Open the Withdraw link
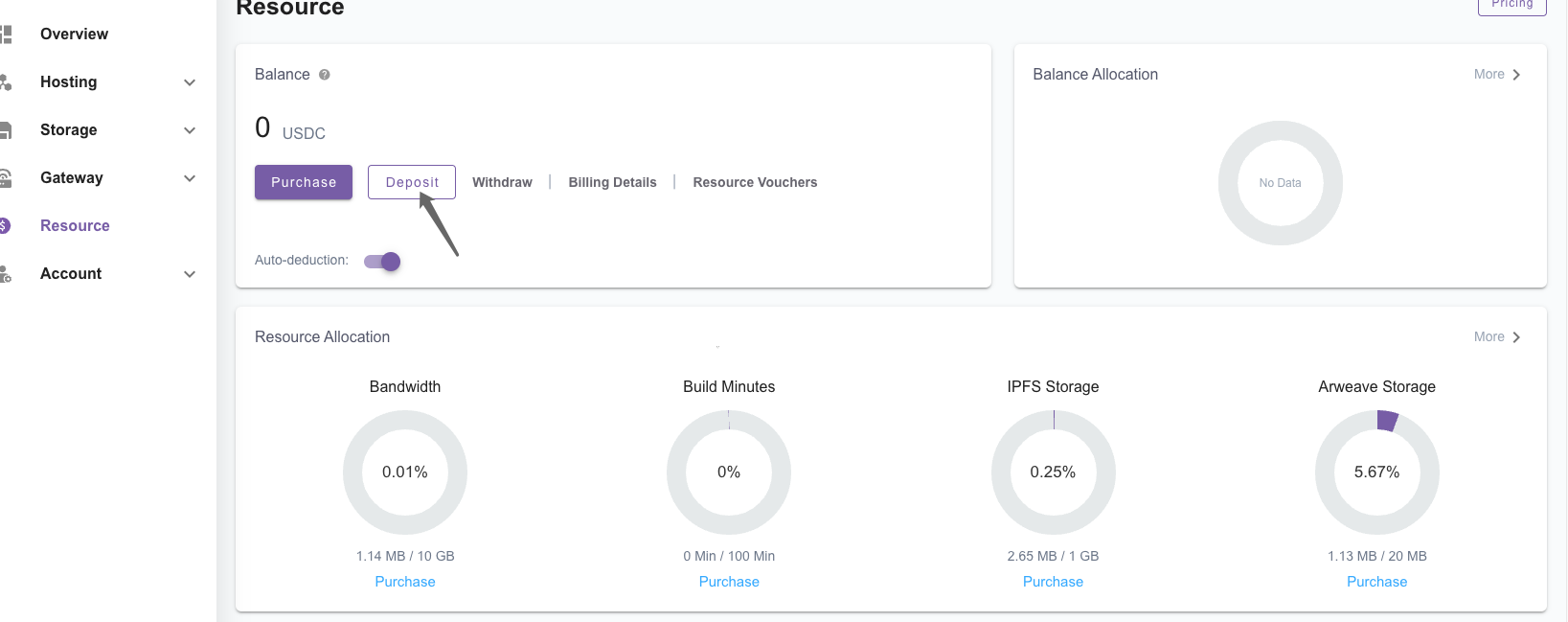 [x=502, y=182]
